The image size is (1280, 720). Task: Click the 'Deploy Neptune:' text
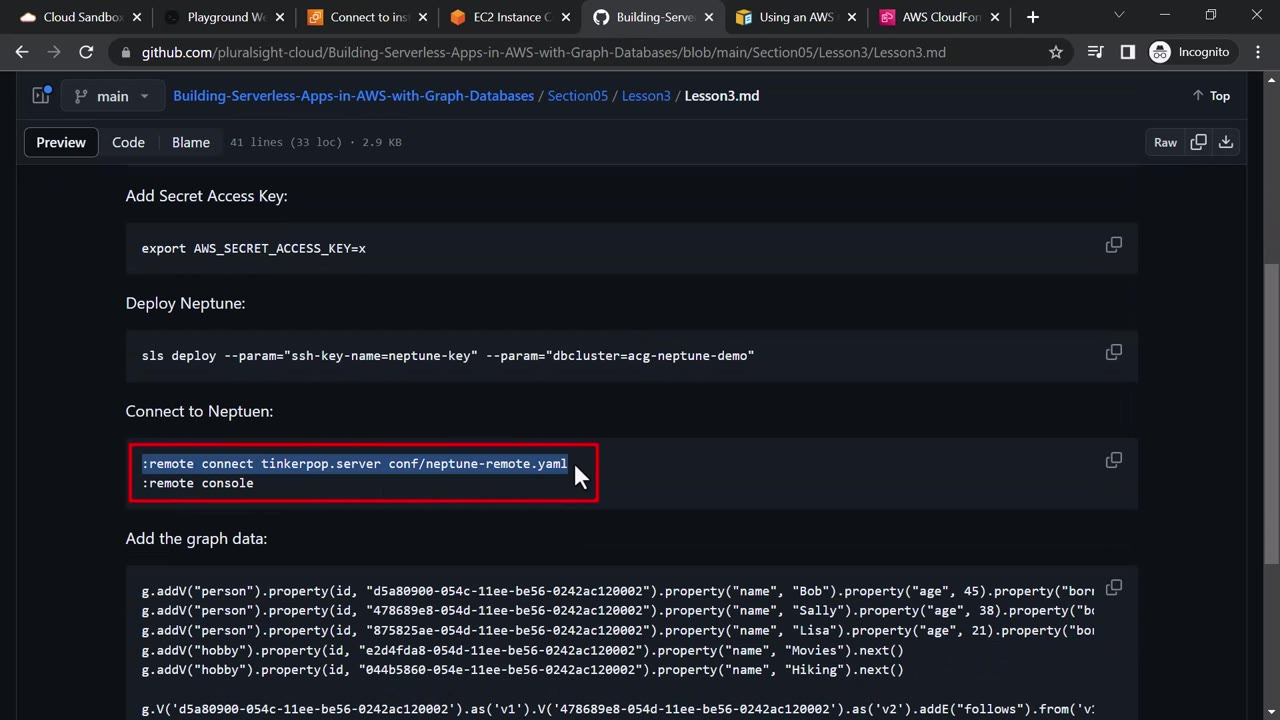tap(185, 303)
